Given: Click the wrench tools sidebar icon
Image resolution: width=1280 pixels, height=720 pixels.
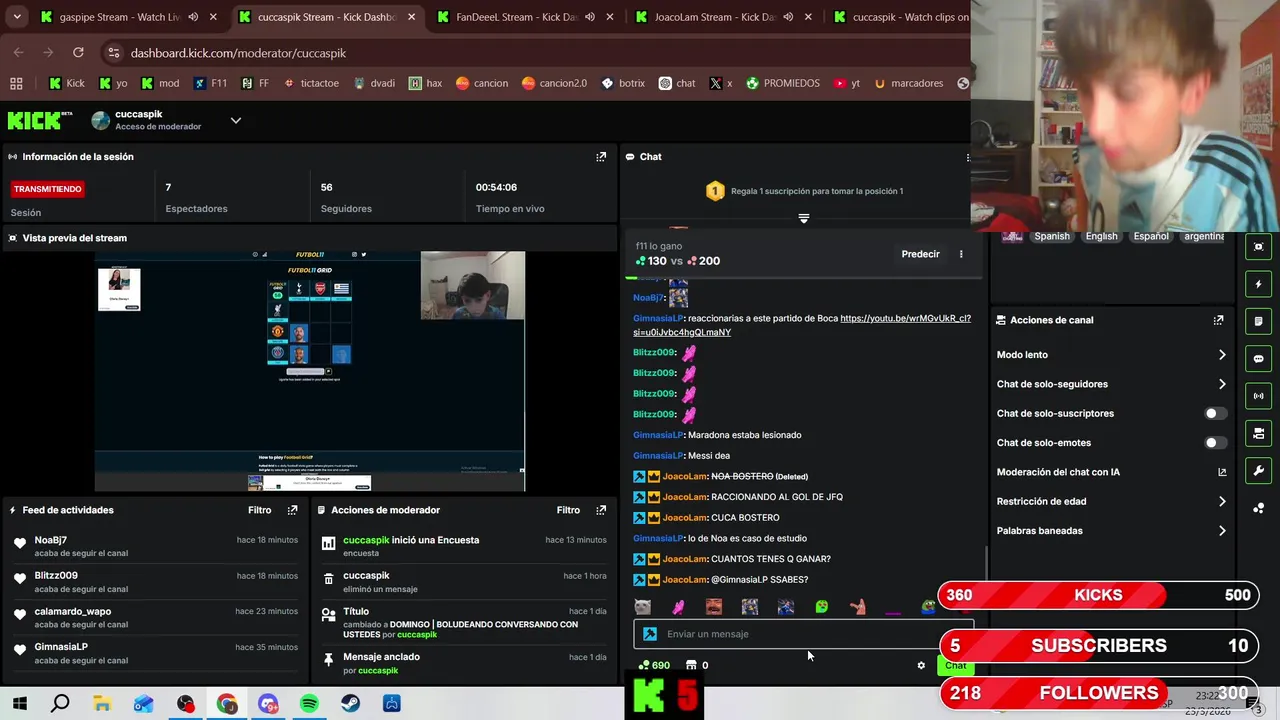Looking at the screenshot, I should (x=1258, y=471).
